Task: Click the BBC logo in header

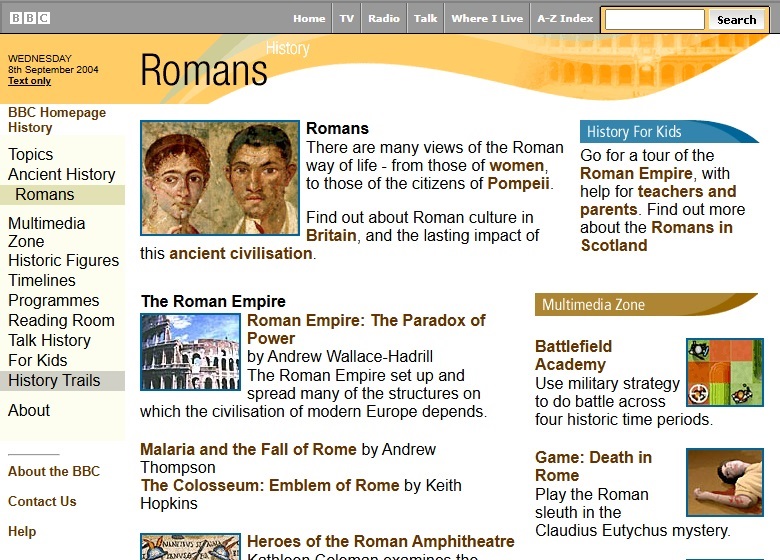Action: pyautogui.click(x=29, y=18)
